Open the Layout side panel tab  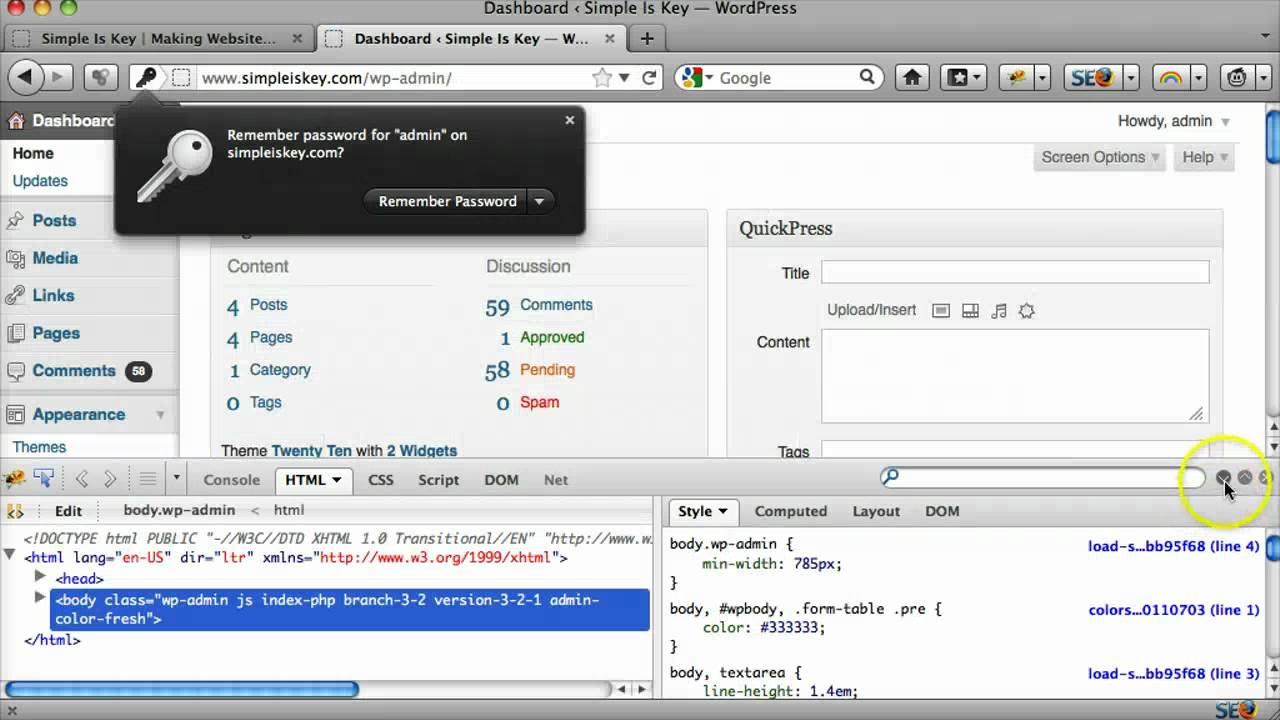coord(876,511)
